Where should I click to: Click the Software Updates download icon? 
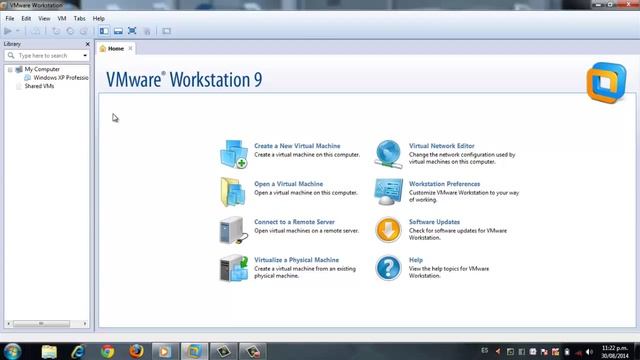[x=388, y=230]
